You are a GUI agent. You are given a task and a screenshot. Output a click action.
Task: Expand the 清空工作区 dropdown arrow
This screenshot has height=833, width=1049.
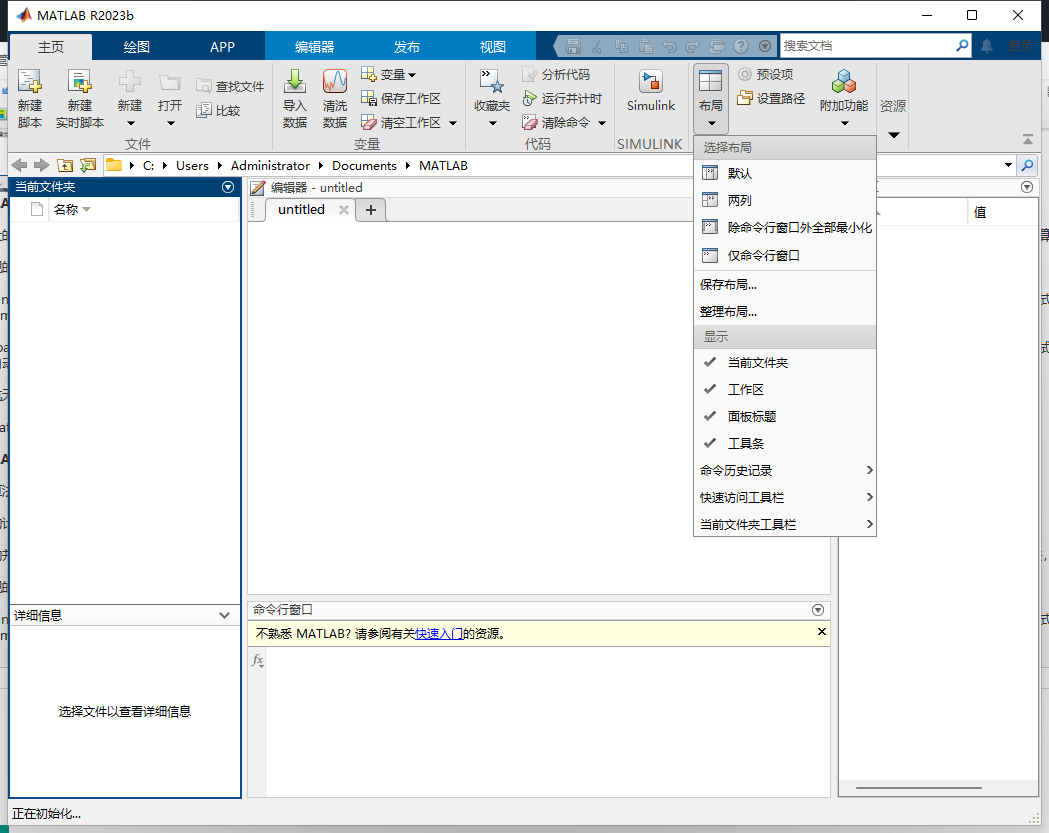point(453,123)
